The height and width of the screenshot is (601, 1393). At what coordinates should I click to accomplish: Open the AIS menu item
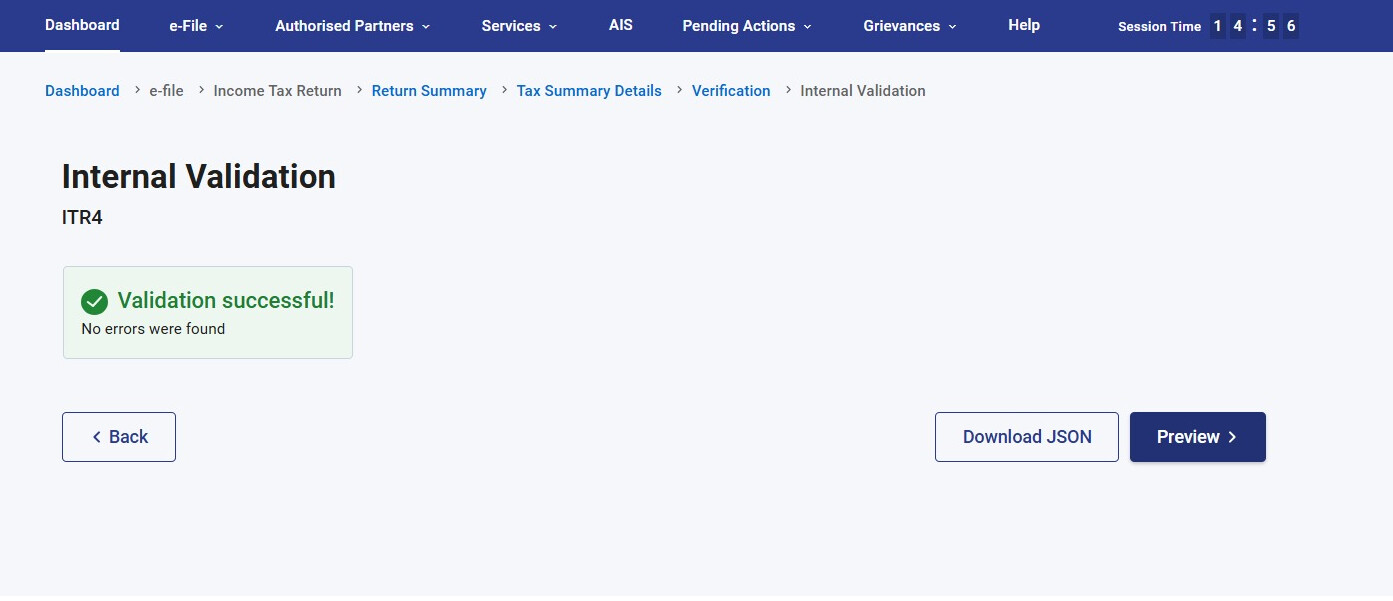tap(620, 25)
